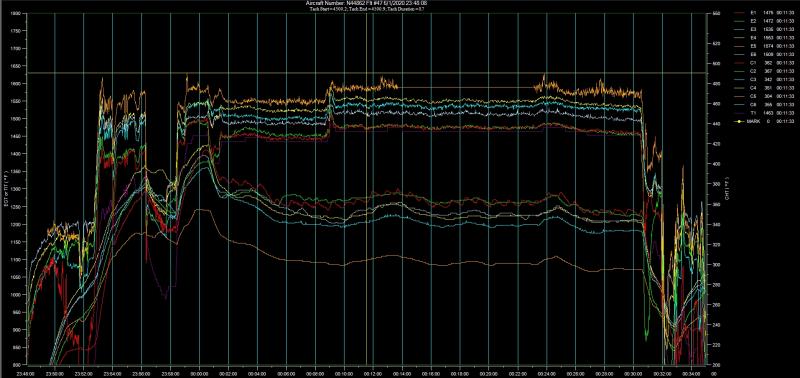Click the Tach Start subtitle line
This screenshot has height=378, width=800.
(x=366, y=9)
